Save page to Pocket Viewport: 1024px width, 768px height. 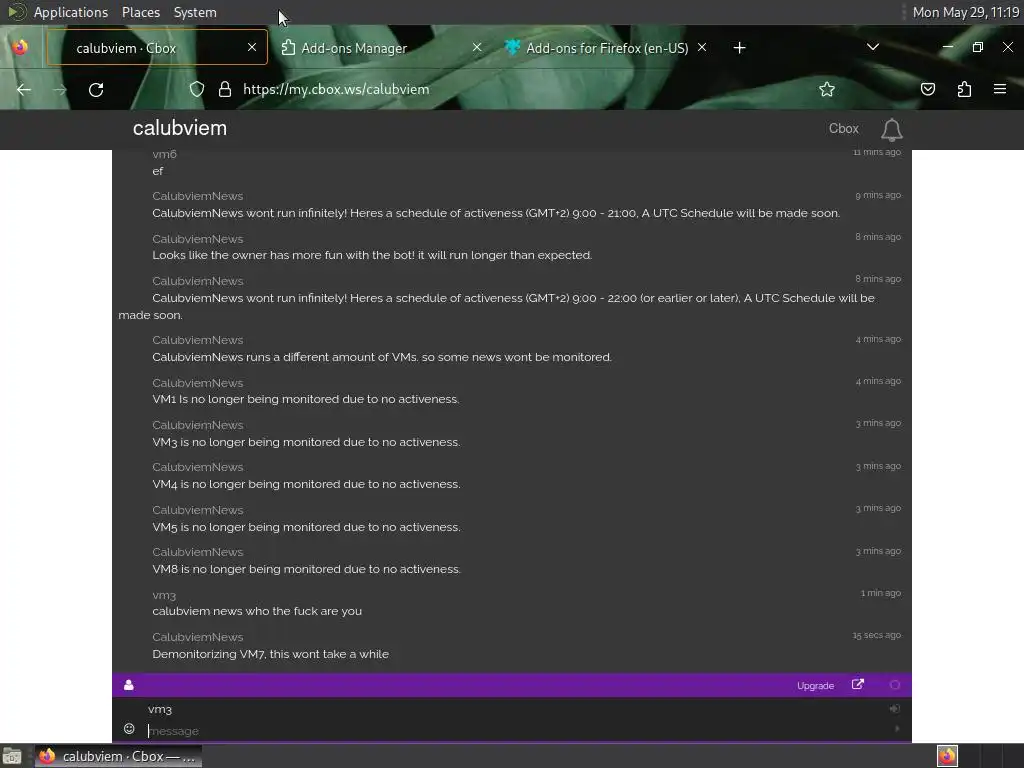(x=927, y=89)
